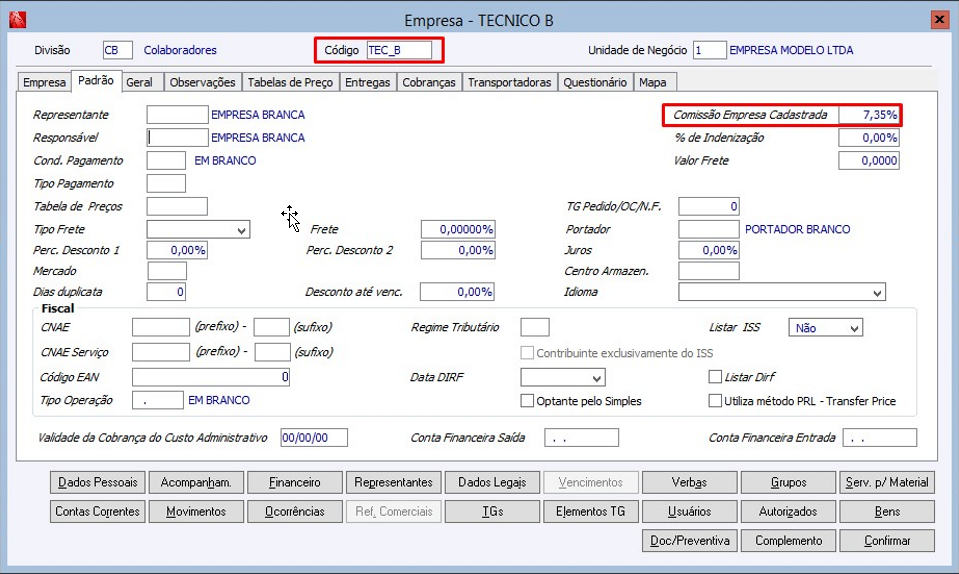Open the Usuários button

pyautogui.click(x=690, y=512)
